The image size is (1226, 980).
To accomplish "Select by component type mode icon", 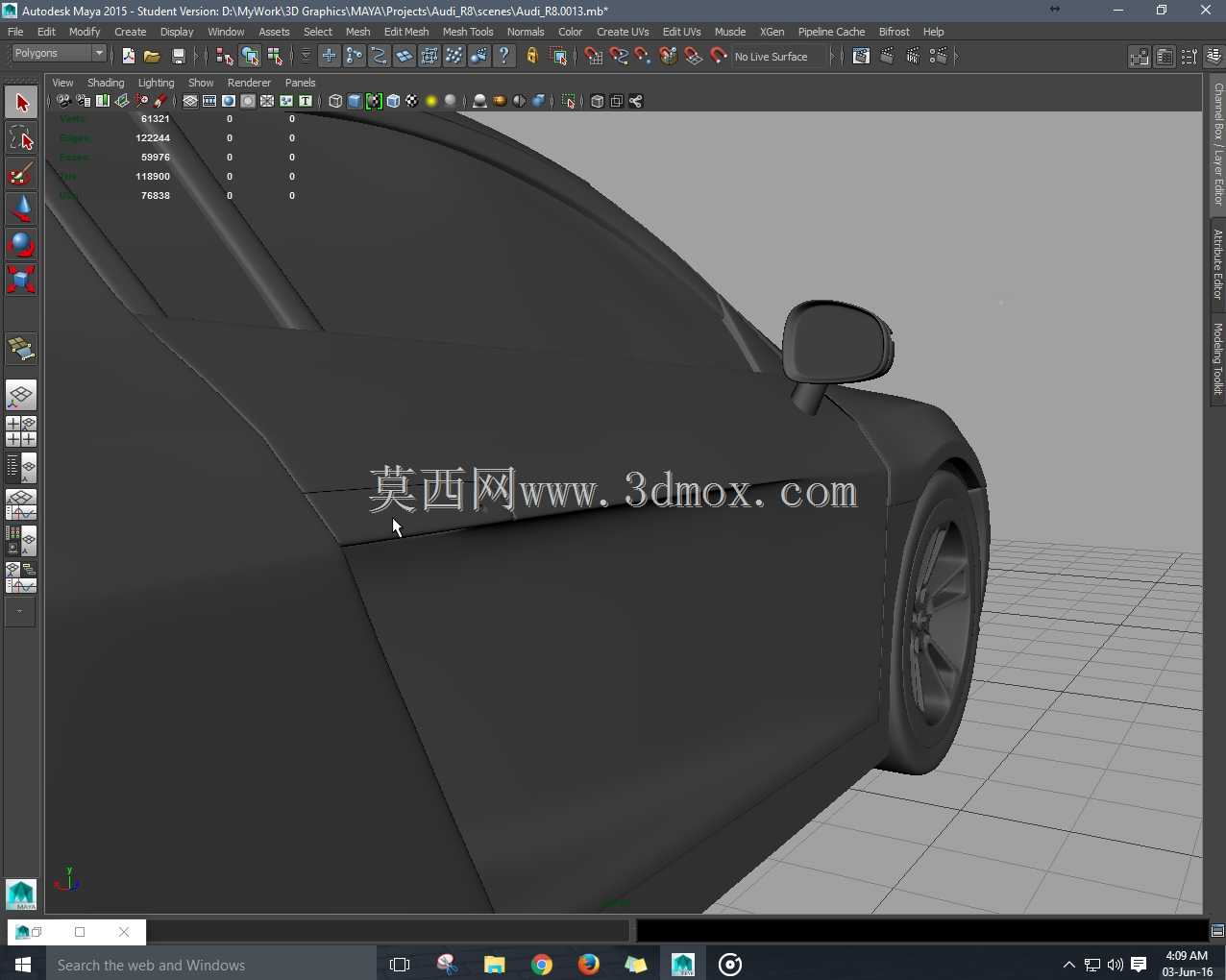I will 275,57.
